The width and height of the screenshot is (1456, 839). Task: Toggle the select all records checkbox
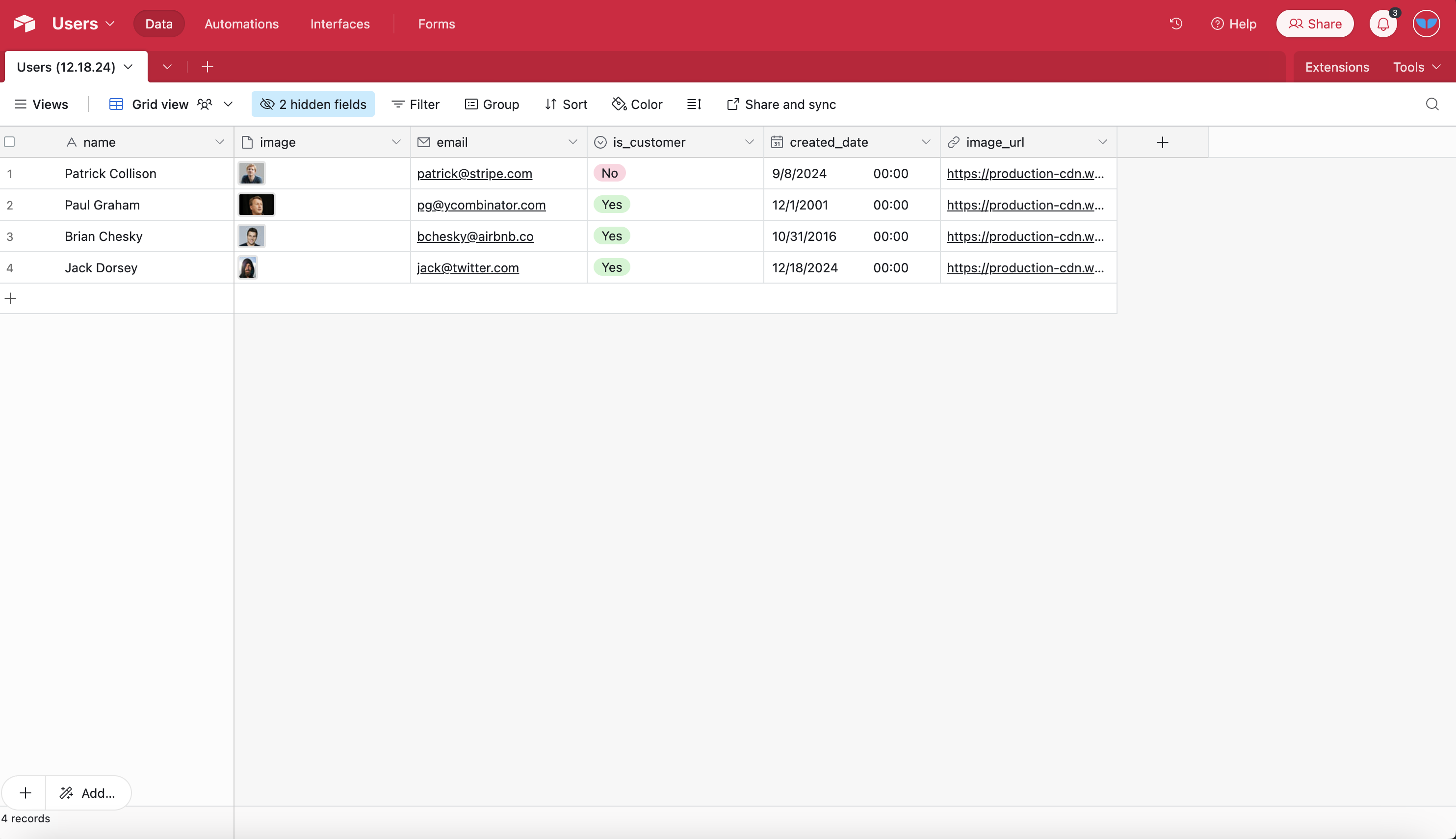point(10,142)
